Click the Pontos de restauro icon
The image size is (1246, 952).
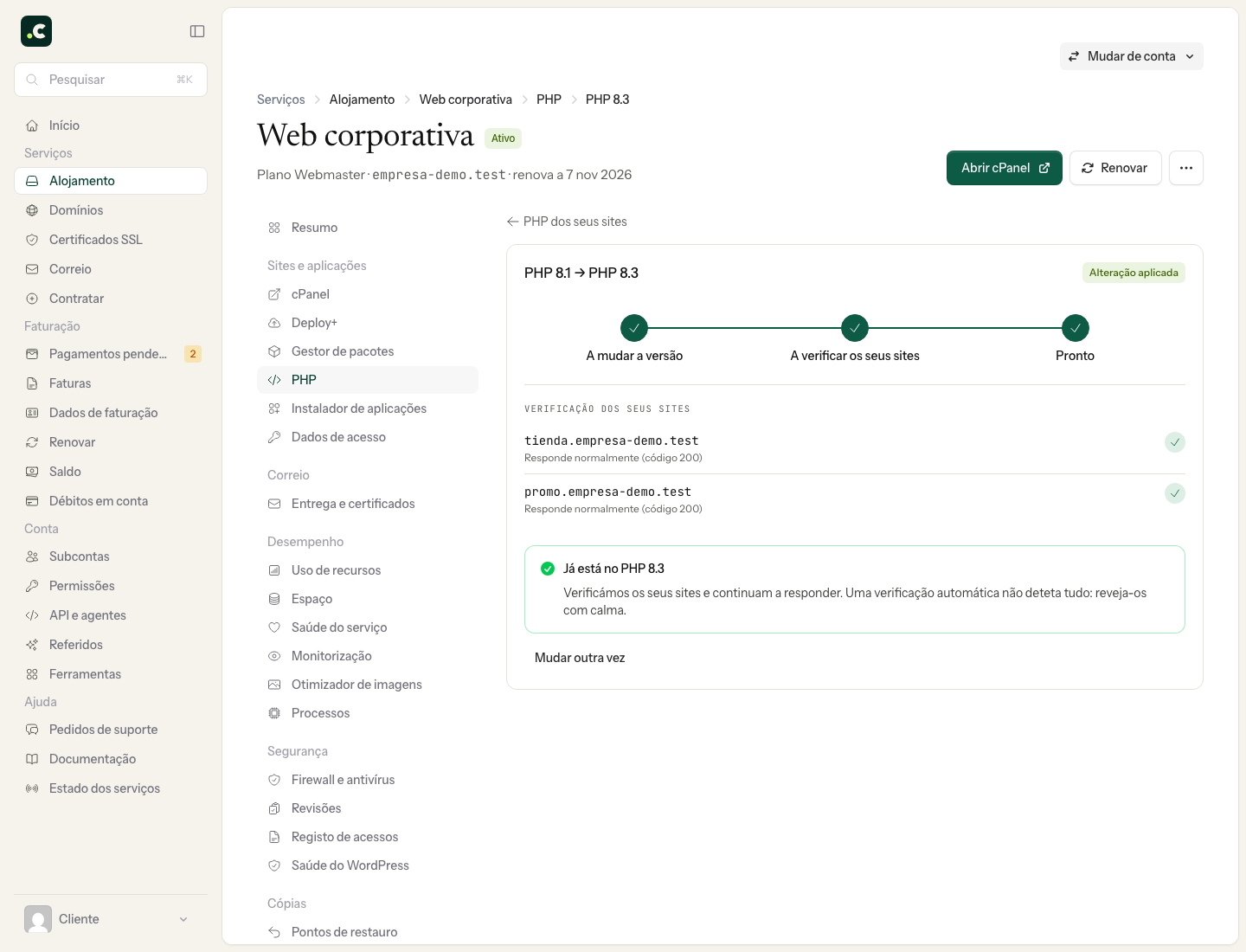point(274,932)
